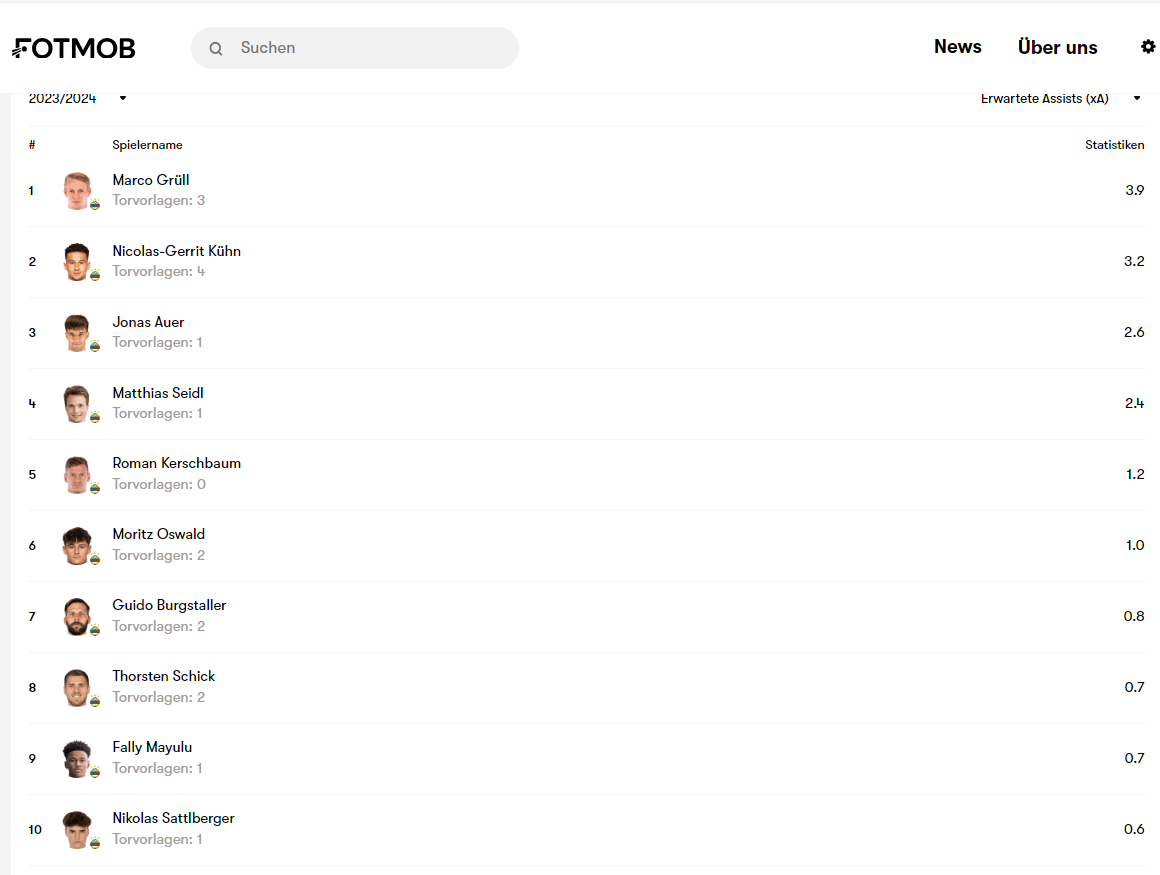Click team badge beside Matthias Seidl
Screen dimensions: 1160x875
point(95,418)
